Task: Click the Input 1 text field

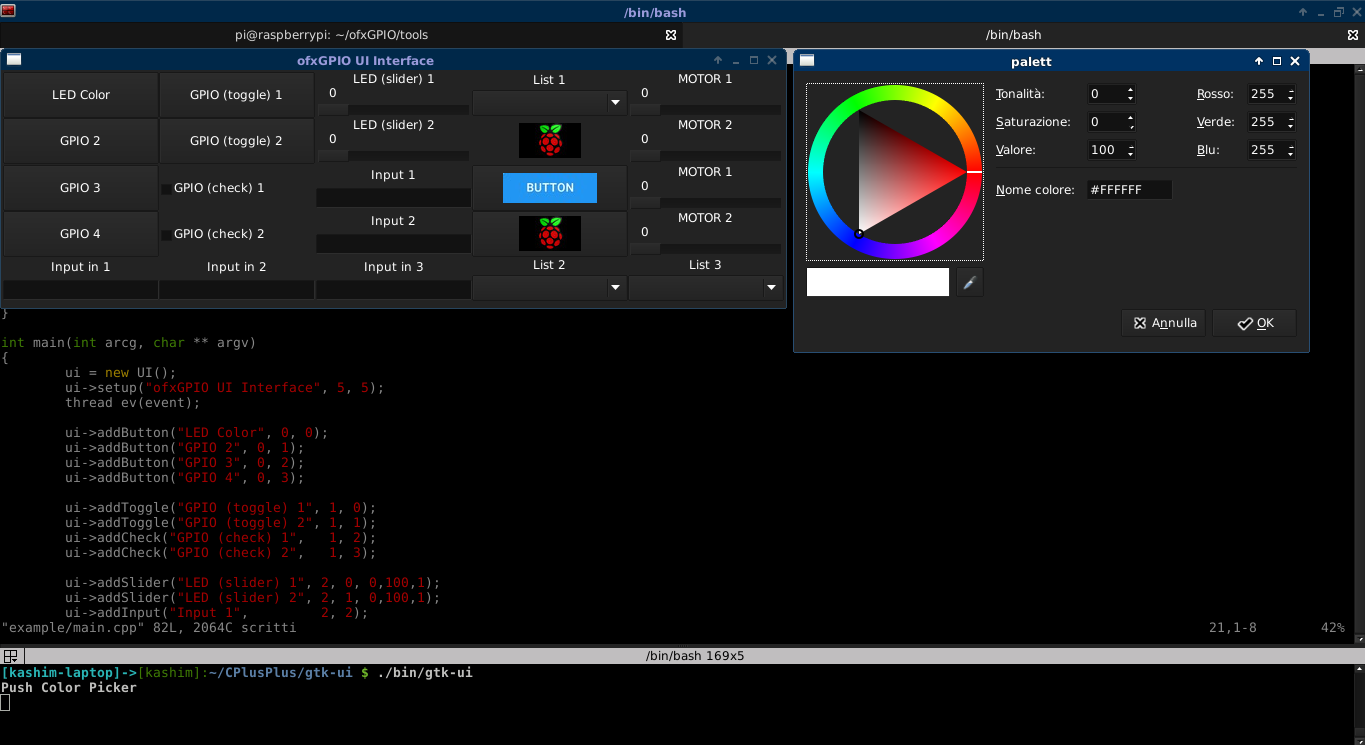Action: click(393, 198)
